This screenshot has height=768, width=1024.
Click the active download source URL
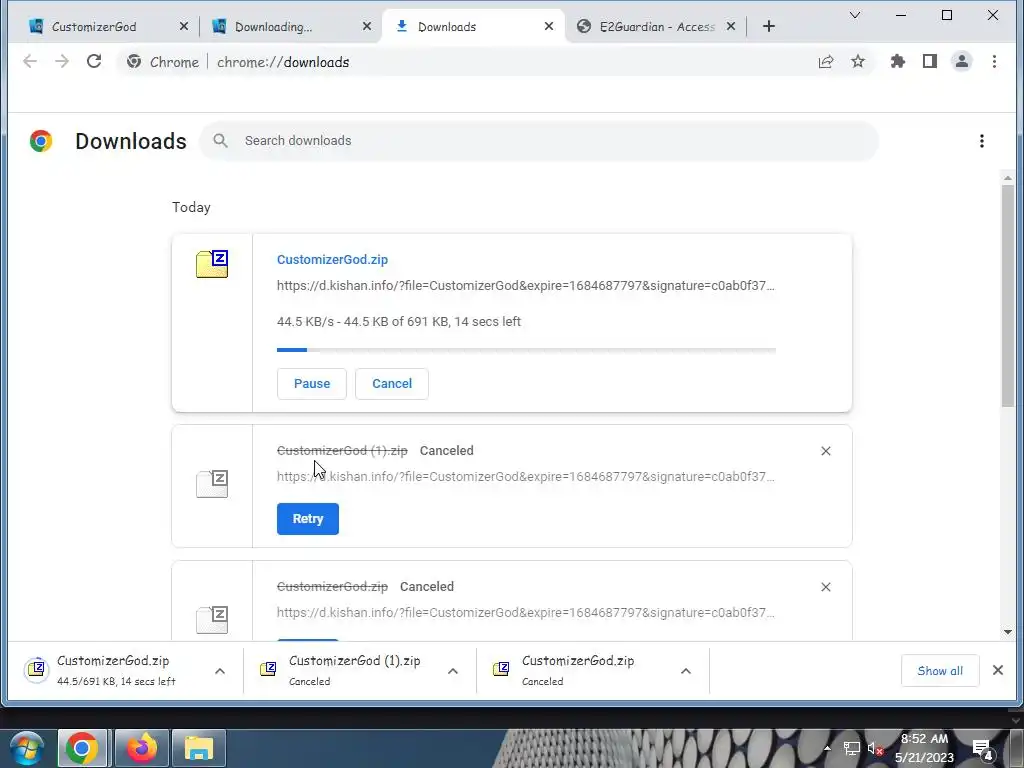tap(526, 285)
